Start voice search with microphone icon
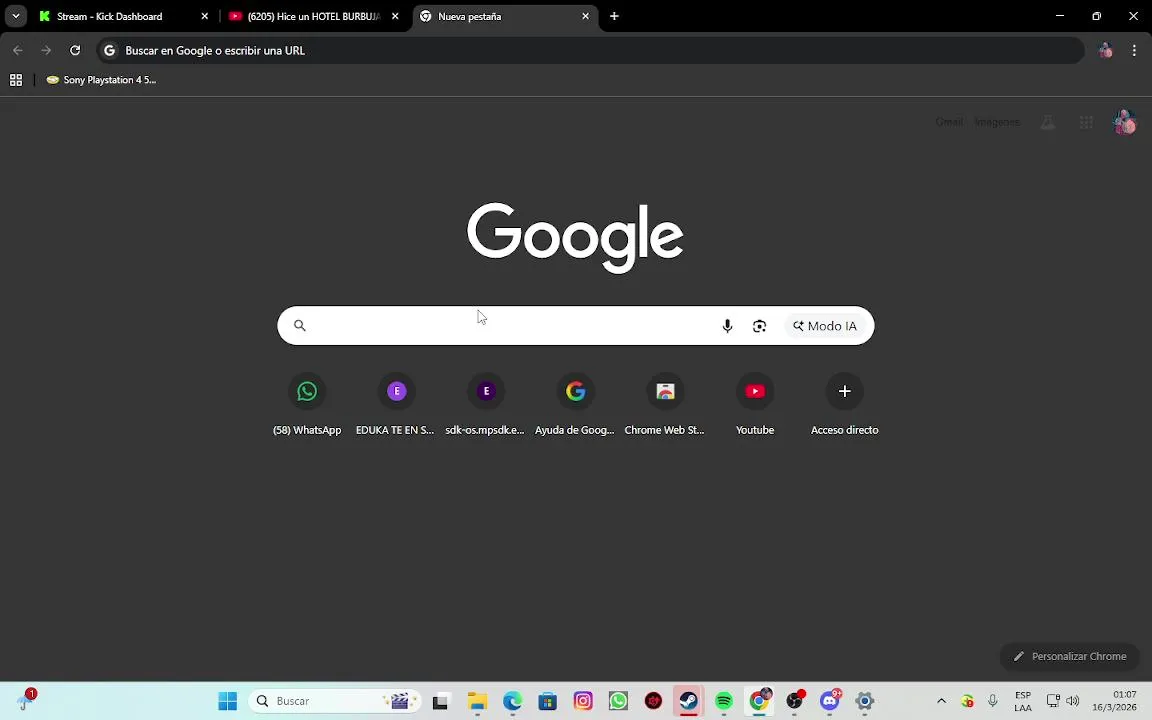 click(727, 325)
